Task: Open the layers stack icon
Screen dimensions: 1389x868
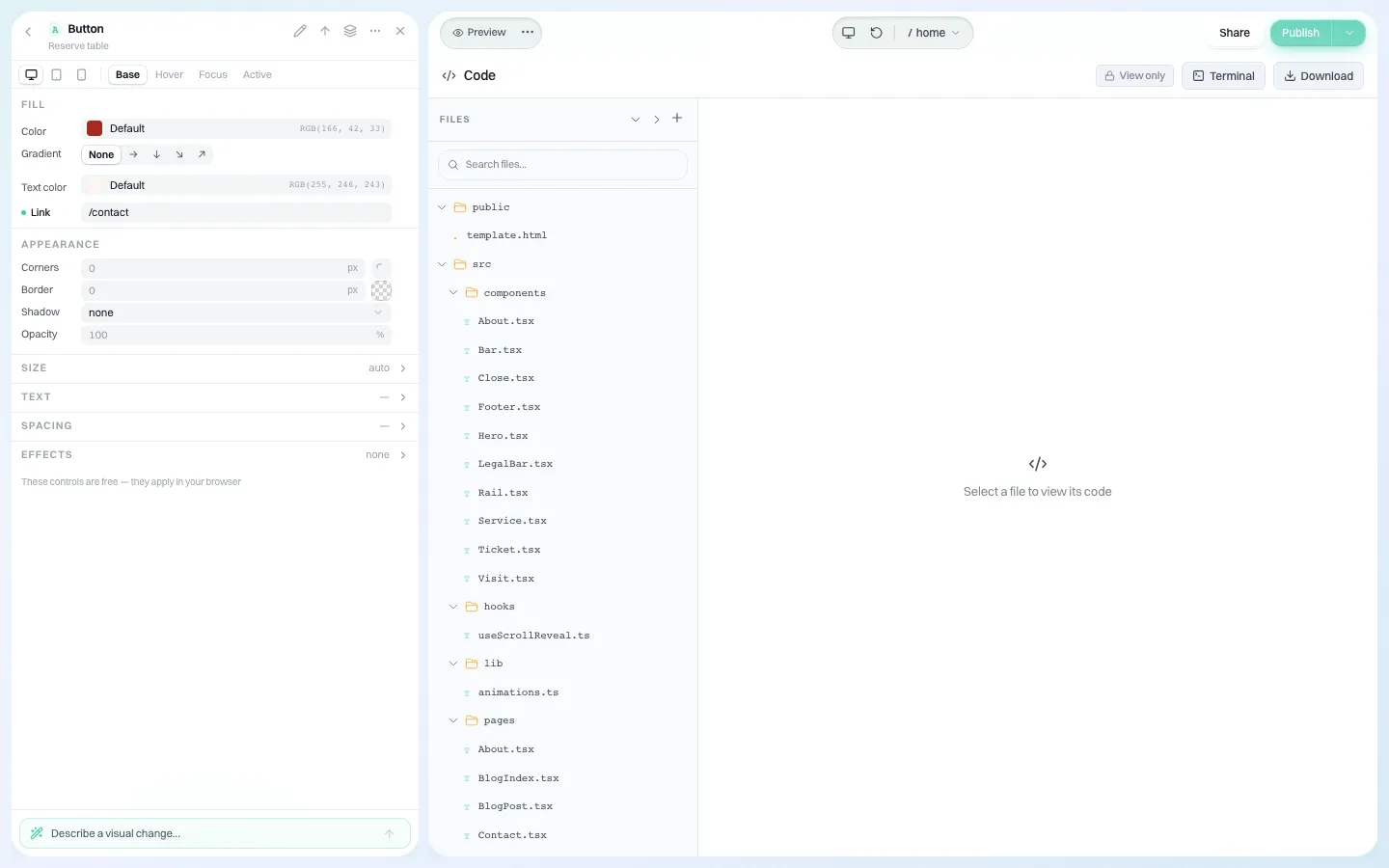Action: (x=350, y=31)
